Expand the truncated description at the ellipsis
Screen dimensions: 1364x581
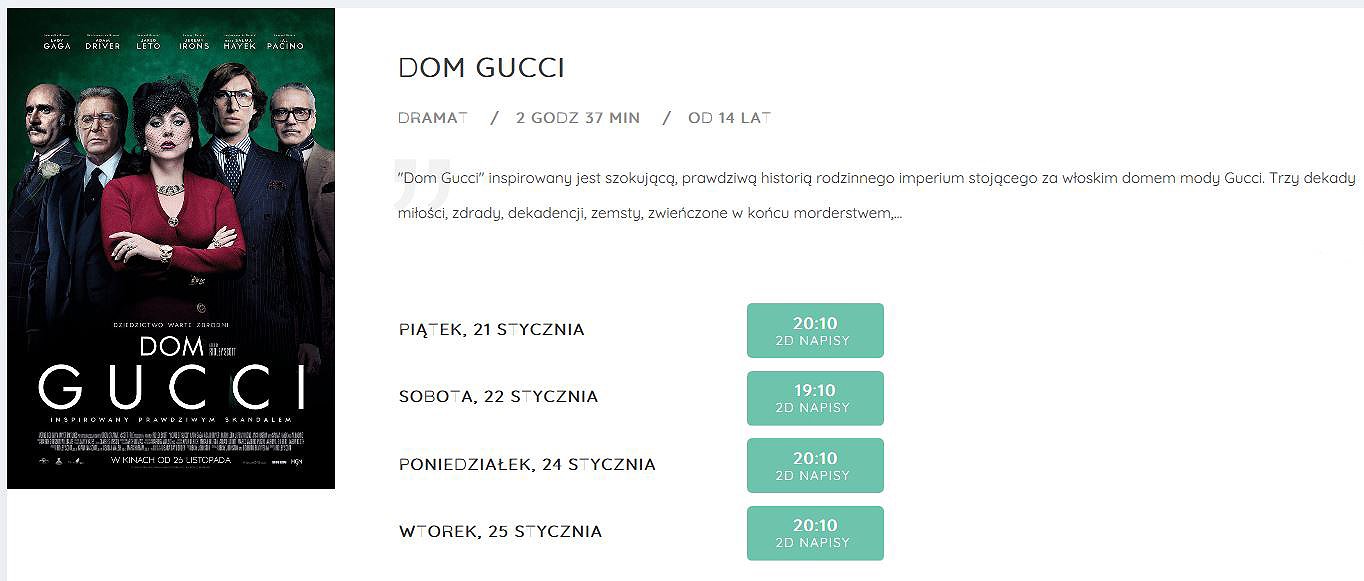(x=897, y=214)
